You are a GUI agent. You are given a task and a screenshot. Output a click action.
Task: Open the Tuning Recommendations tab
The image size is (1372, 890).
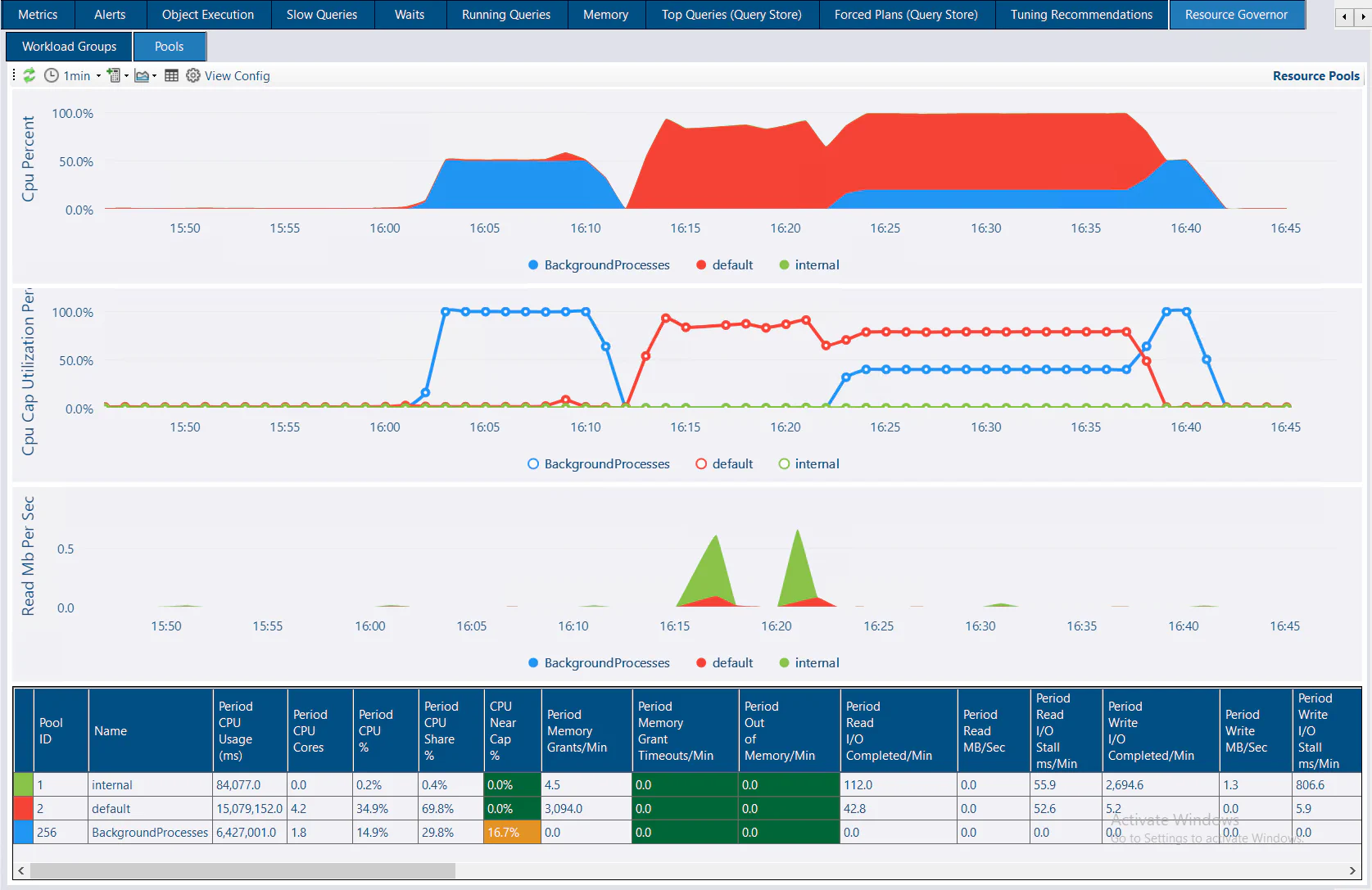click(x=1081, y=15)
